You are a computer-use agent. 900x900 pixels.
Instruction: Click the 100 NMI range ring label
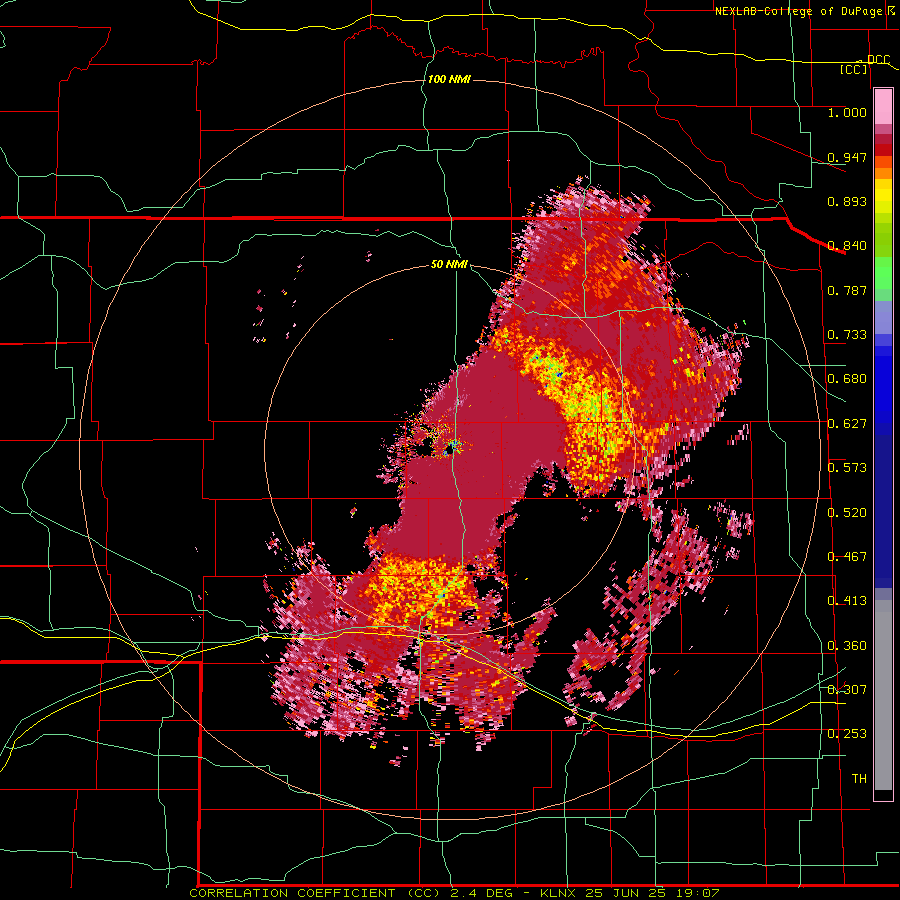[449, 79]
